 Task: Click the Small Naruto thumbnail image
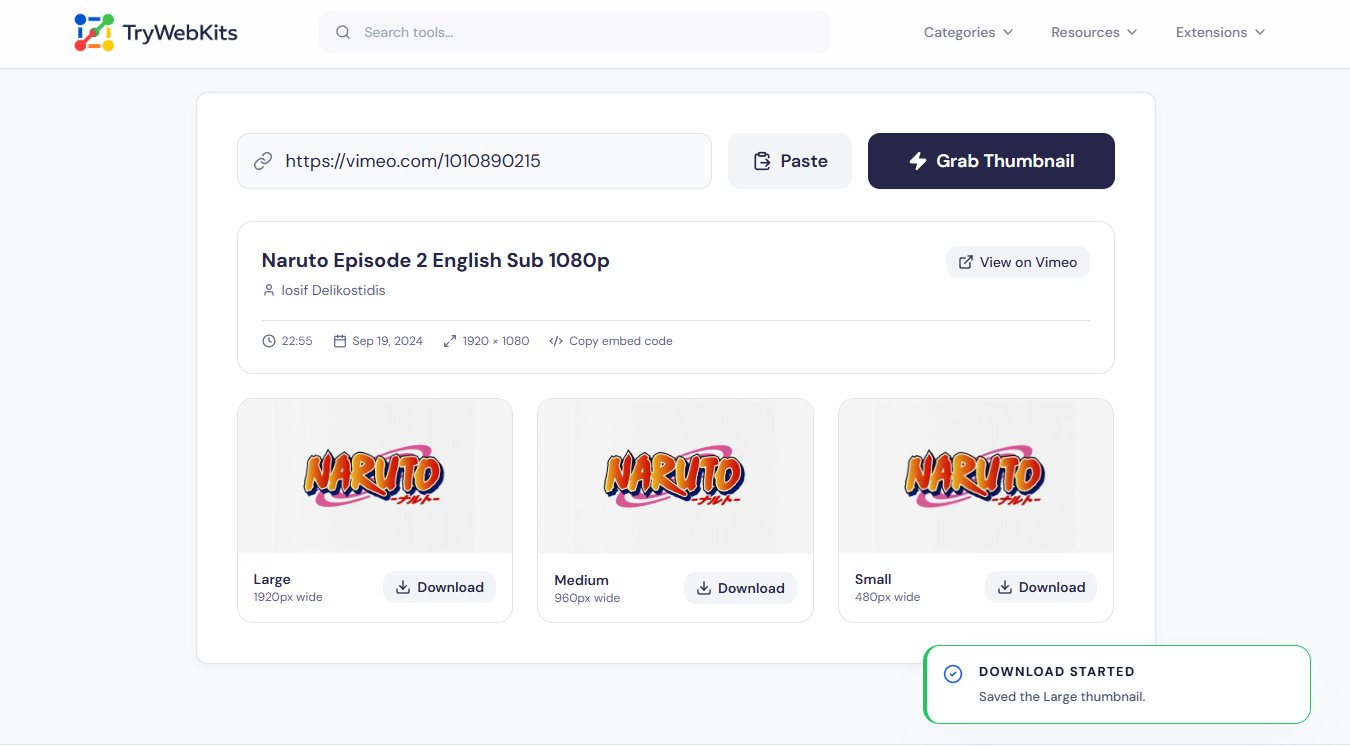click(976, 476)
